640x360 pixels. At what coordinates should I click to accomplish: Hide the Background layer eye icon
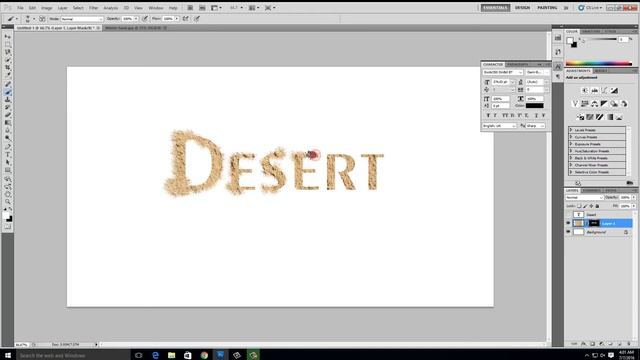click(x=568, y=232)
